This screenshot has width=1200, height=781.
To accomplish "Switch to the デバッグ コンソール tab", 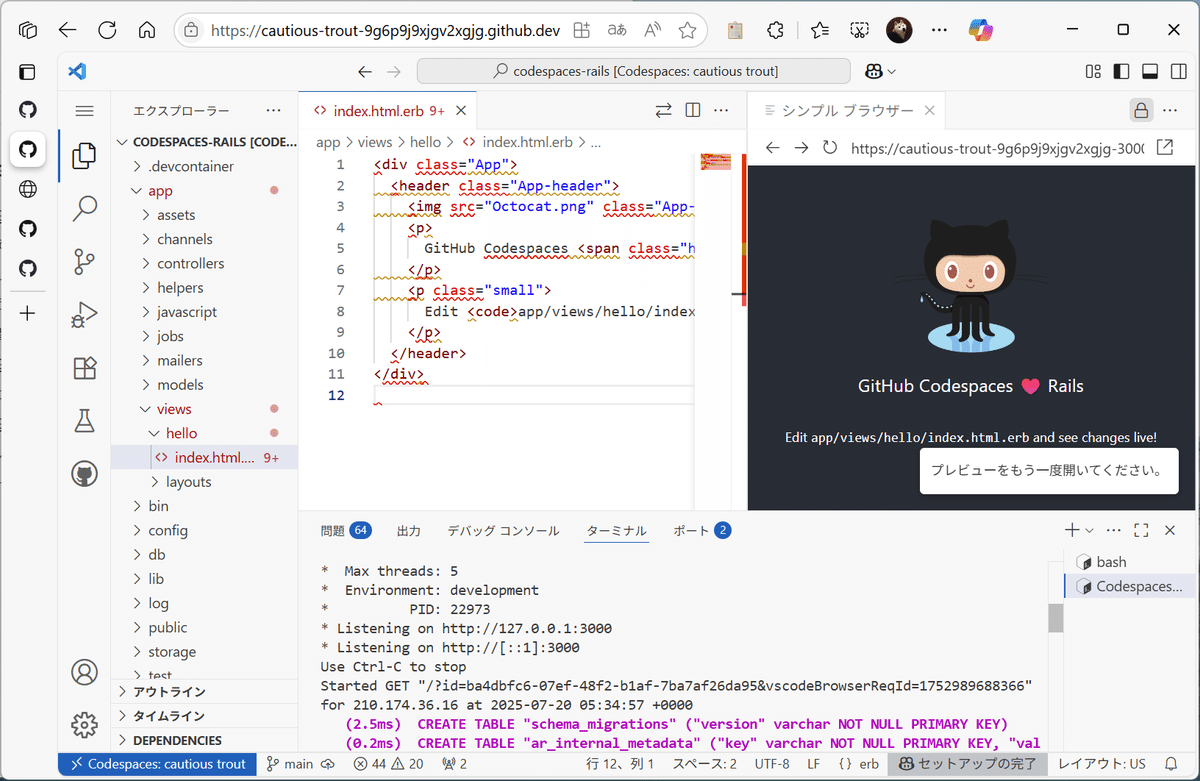I will click(x=503, y=530).
